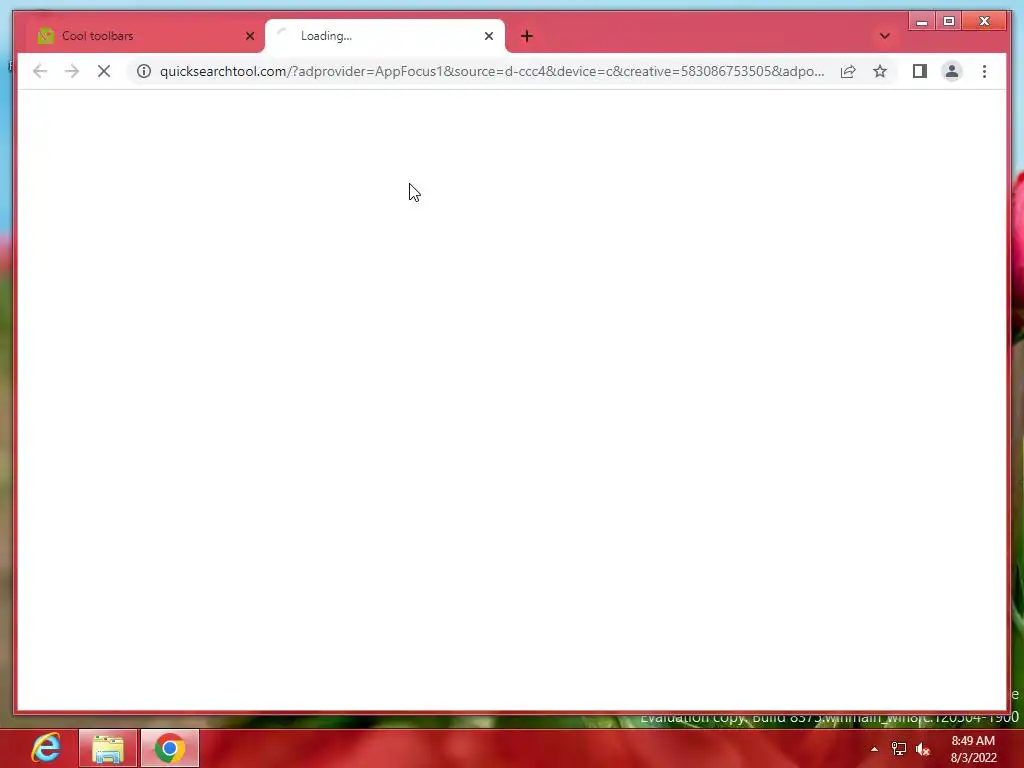Show hidden tray icons arrow
The width and height of the screenshot is (1024, 768).
[874, 749]
